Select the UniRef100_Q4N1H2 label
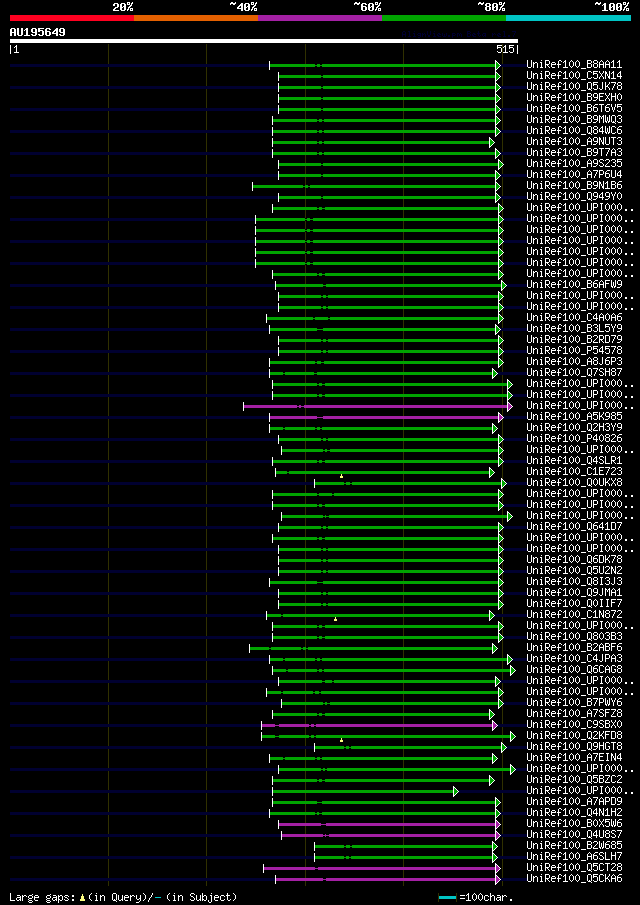This screenshot has height=905, width=640. coord(574,813)
